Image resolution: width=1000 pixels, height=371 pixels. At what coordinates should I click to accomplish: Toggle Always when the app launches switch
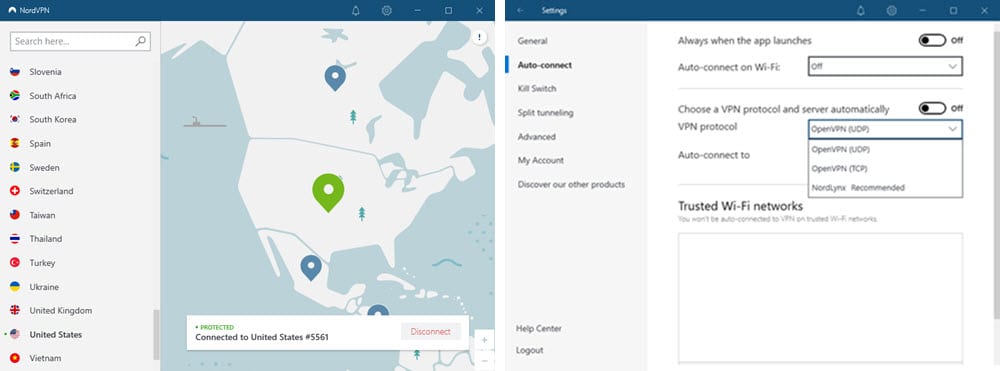click(x=932, y=41)
